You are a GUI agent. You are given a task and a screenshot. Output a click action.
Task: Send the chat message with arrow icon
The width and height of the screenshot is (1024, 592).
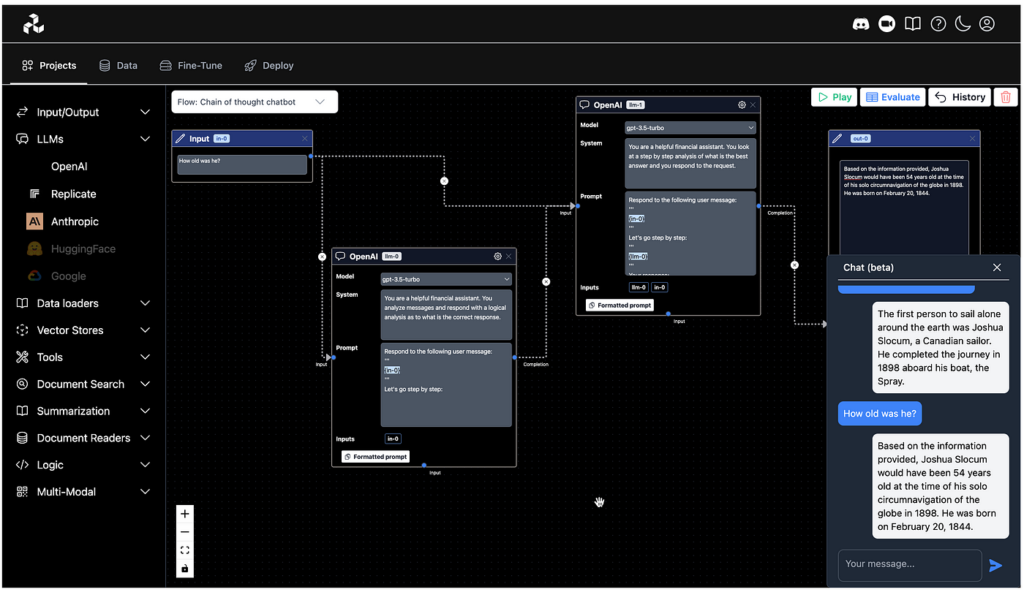[995, 565]
